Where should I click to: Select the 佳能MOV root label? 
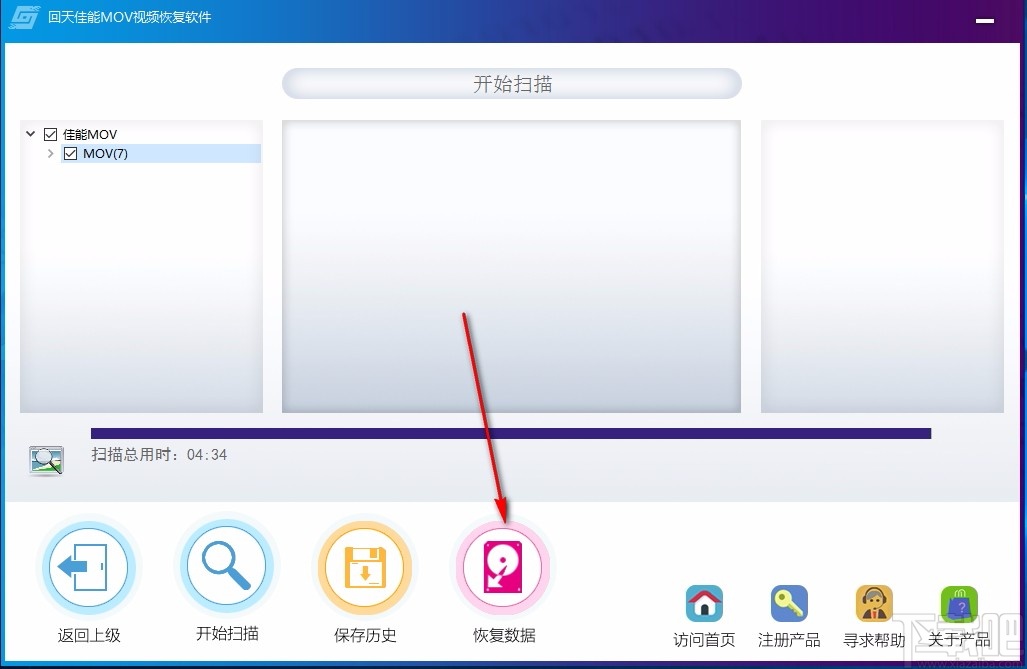tap(90, 134)
